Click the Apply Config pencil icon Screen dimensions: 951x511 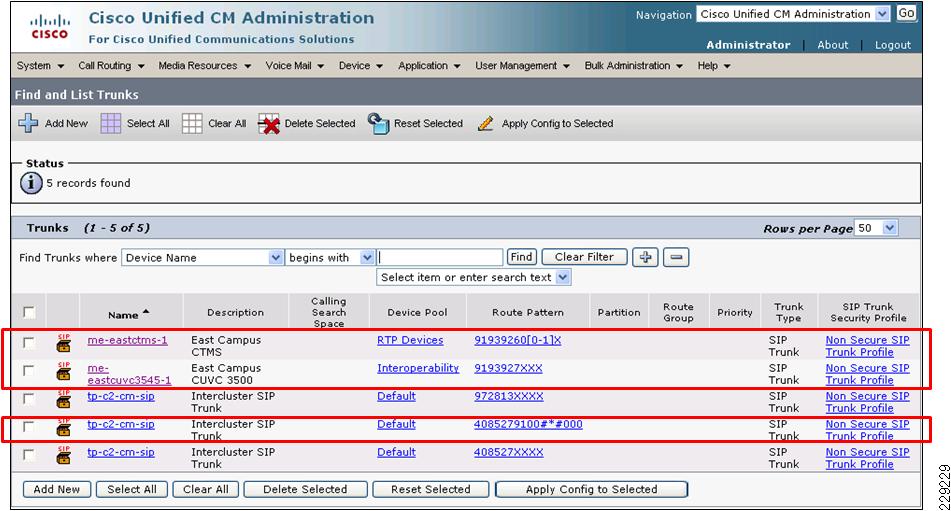pyautogui.click(x=486, y=124)
